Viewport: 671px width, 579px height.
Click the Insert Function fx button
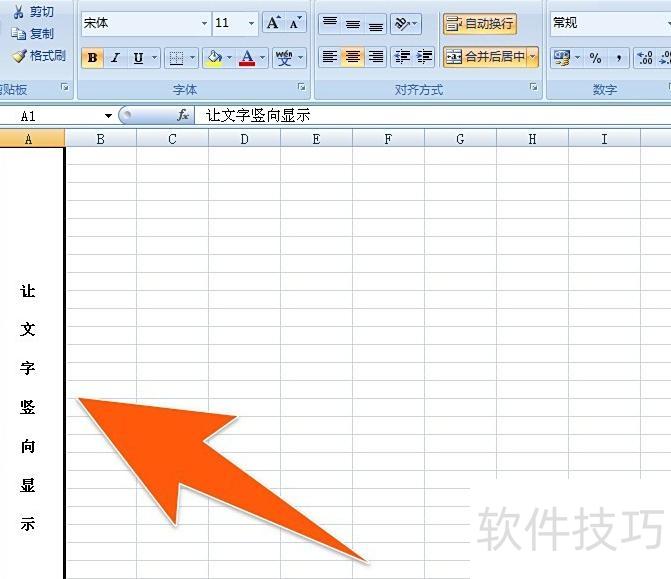click(x=183, y=115)
